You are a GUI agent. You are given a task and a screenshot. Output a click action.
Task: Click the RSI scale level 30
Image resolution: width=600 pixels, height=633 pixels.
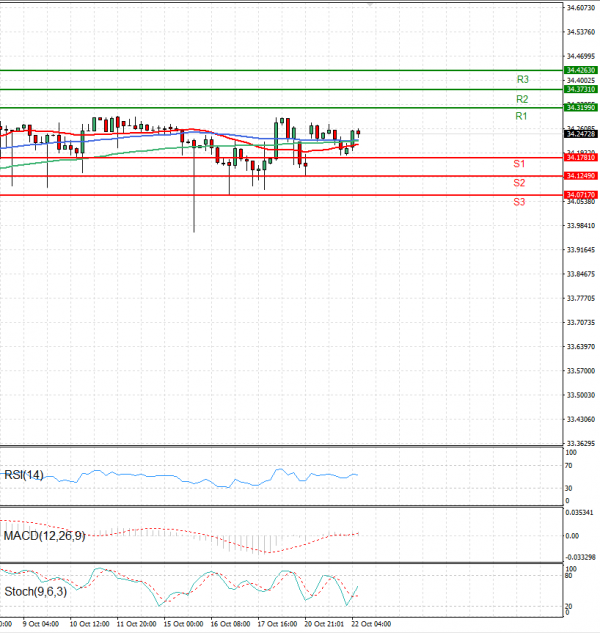pos(569,488)
